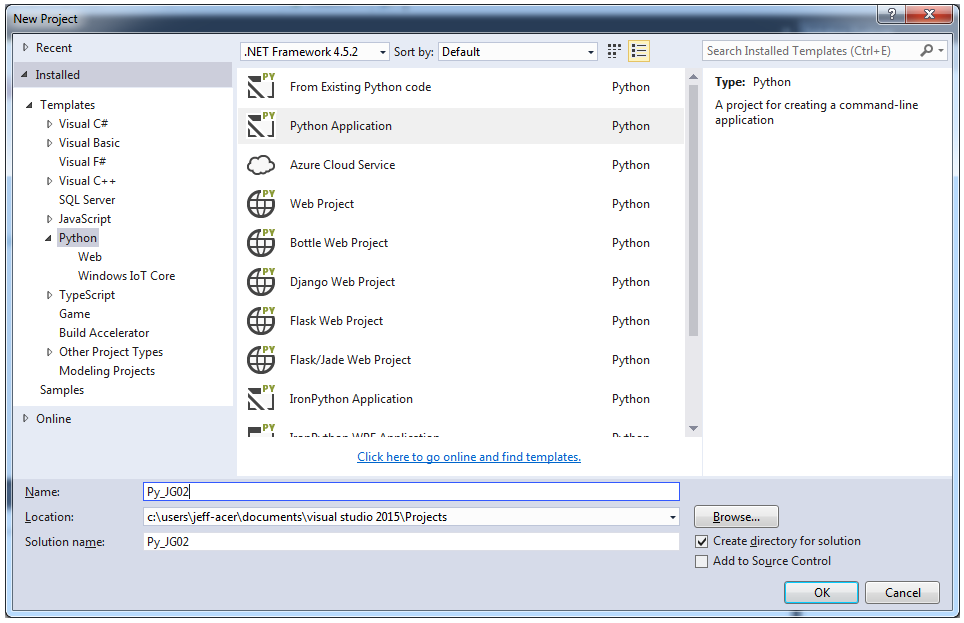The image size is (964, 623).
Task: Expand the Visual C++ node arrow
Action: coord(49,181)
